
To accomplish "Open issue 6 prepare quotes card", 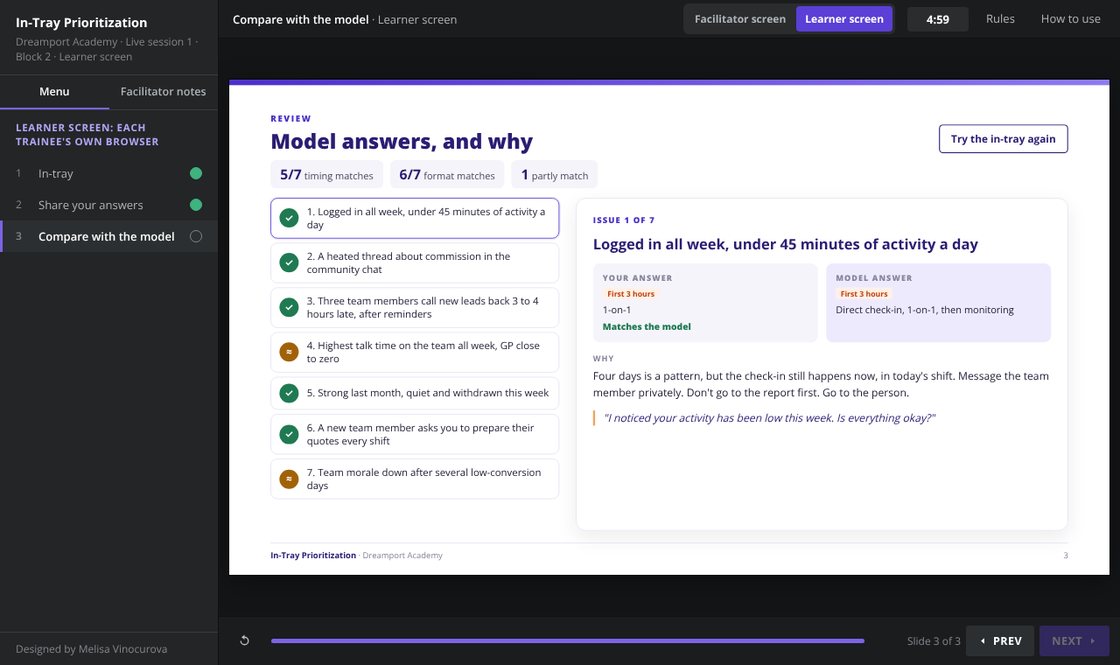I will point(414,434).
